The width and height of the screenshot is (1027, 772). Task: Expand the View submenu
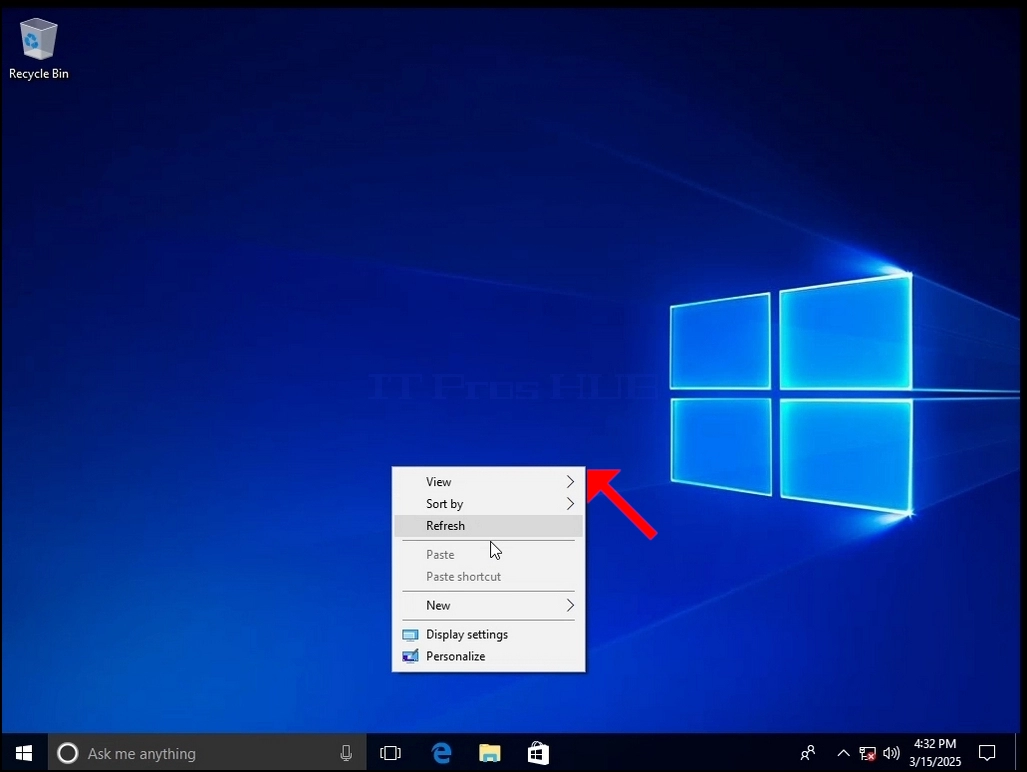tap(489, 482)
